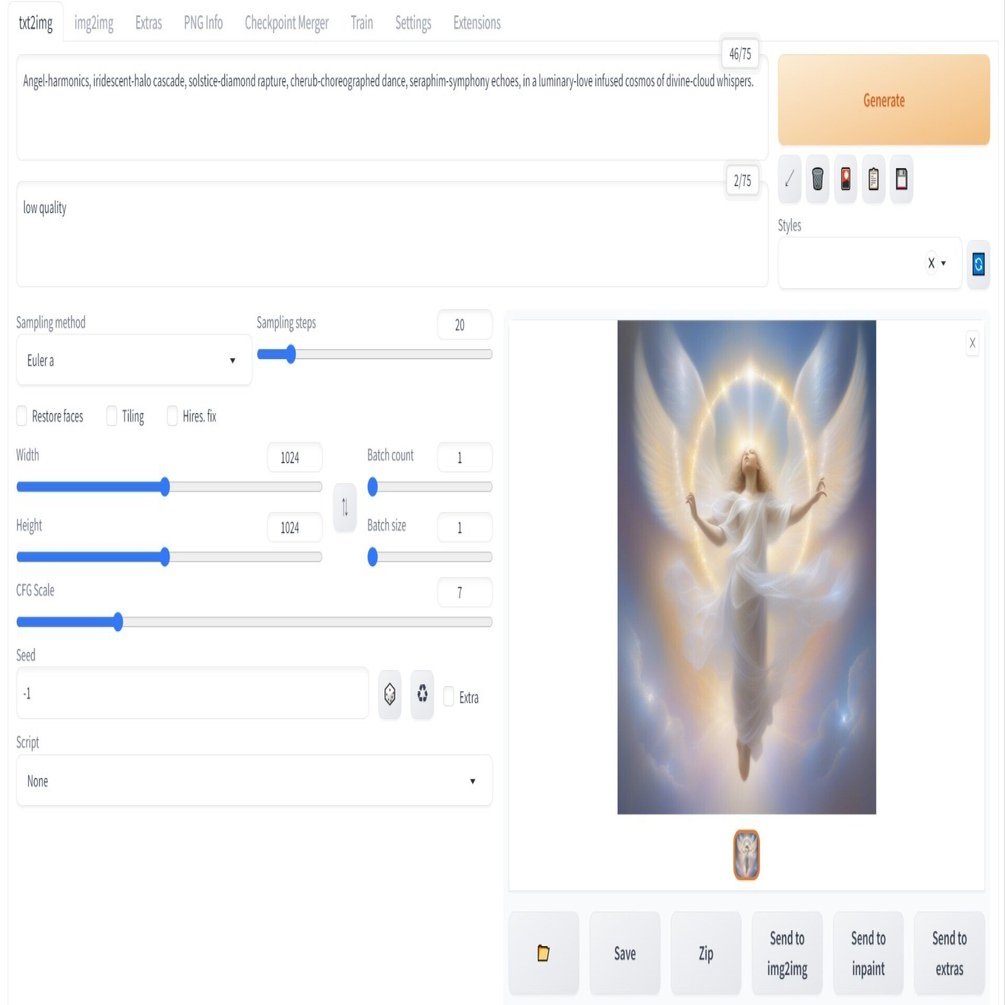Apply selected styles via the clipboard icon
Image resolution: width=1005 pixels, height=1005 pixels.
point(872,179)
